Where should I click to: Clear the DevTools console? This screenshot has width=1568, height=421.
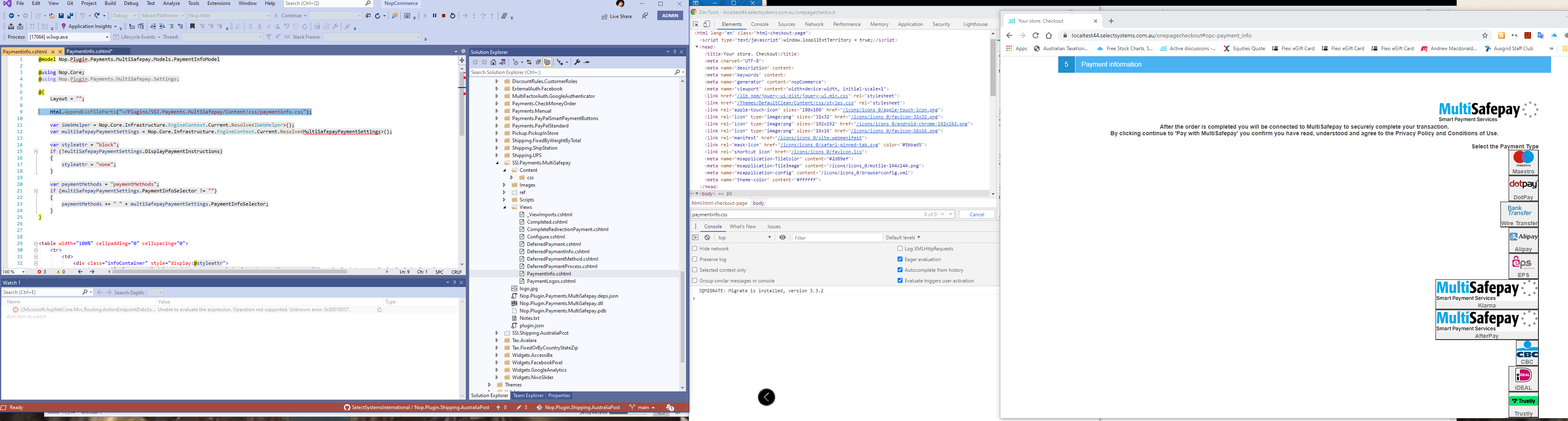[x=707, y=238]
